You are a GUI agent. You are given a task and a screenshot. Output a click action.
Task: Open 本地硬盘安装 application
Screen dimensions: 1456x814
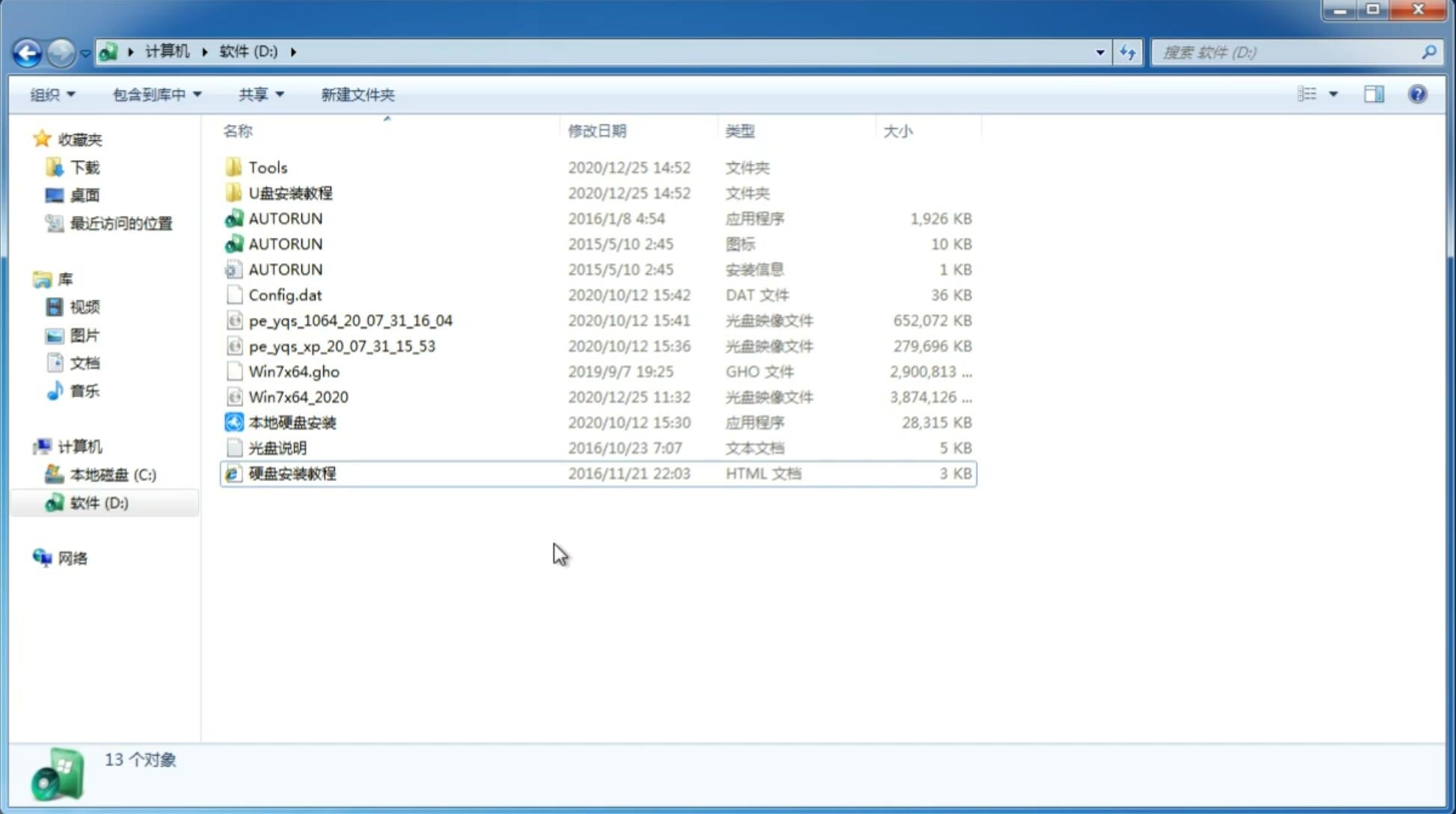tap(292, 422)
